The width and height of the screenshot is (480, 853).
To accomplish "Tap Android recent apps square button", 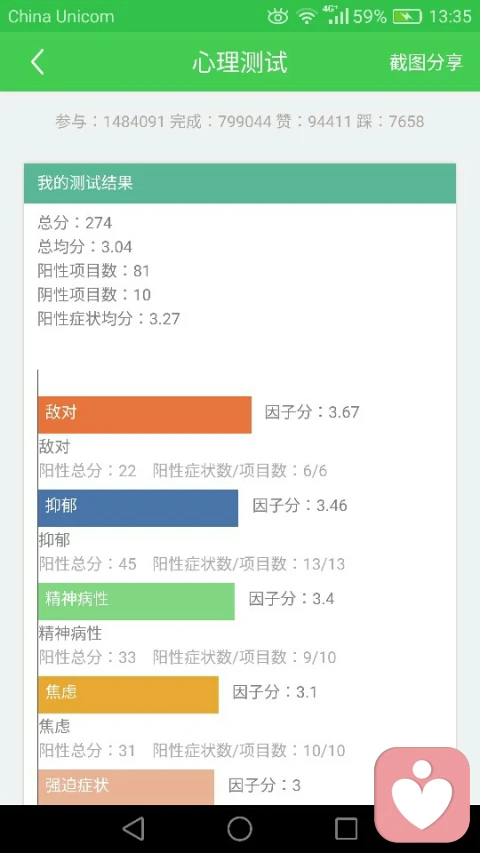I will pos(346,829).
